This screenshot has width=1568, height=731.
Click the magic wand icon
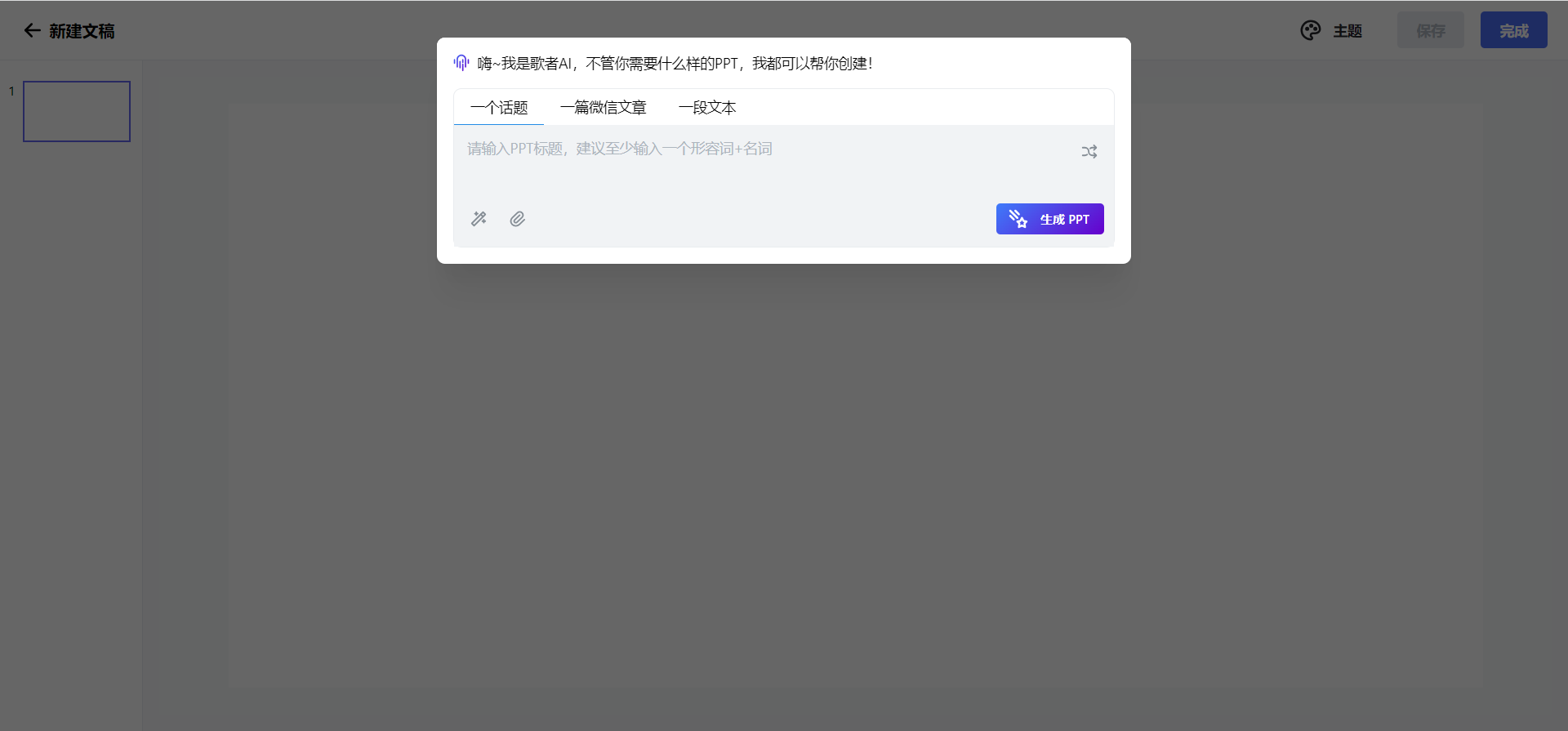tap(479, 219)
